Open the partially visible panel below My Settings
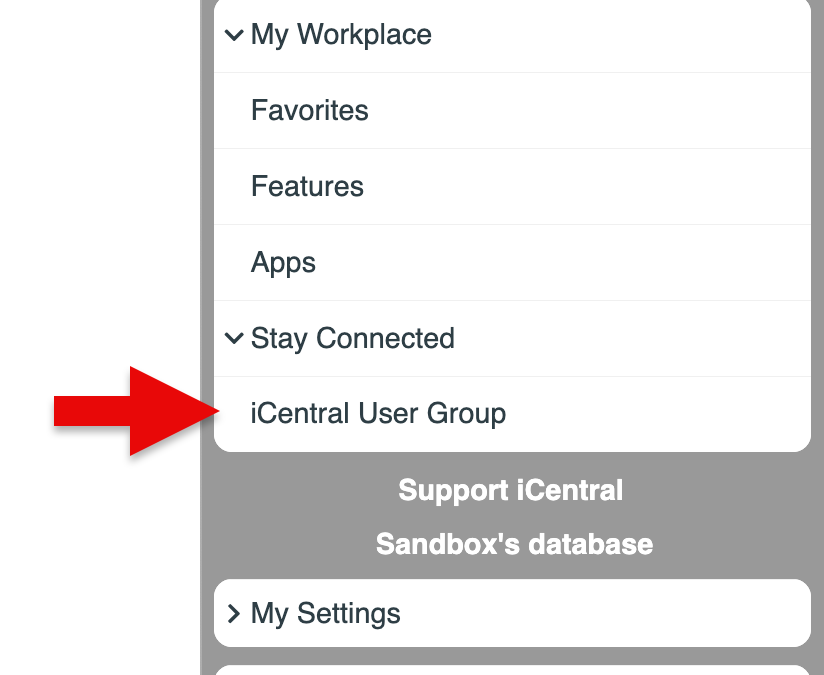The image size is (824, 675). 512,668
